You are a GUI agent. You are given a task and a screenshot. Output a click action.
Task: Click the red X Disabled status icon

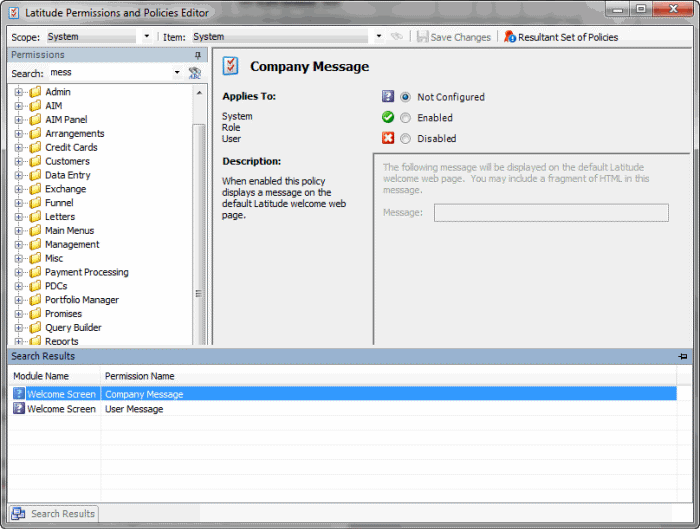coord(388,138)
